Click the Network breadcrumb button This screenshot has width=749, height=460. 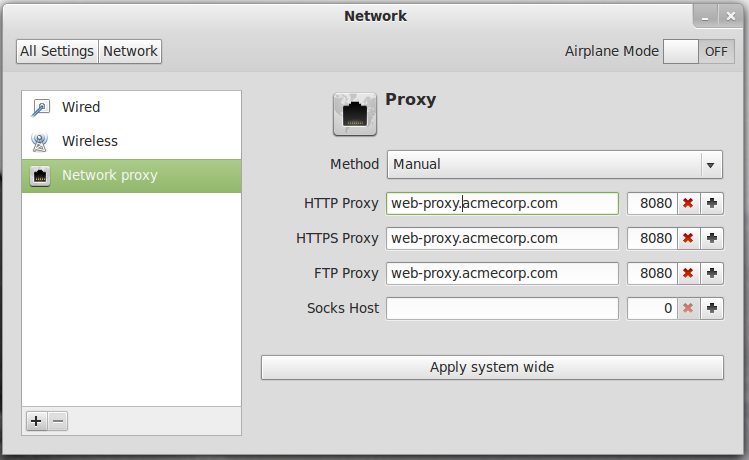tap(130, 51)
